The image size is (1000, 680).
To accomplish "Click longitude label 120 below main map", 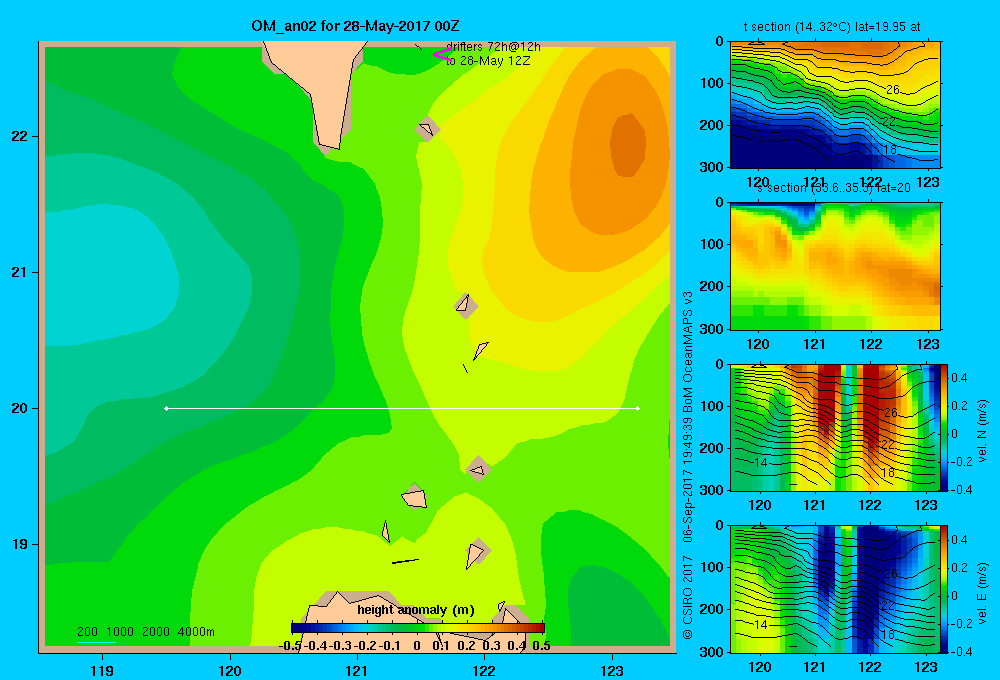I will click(x=230, y=670).
